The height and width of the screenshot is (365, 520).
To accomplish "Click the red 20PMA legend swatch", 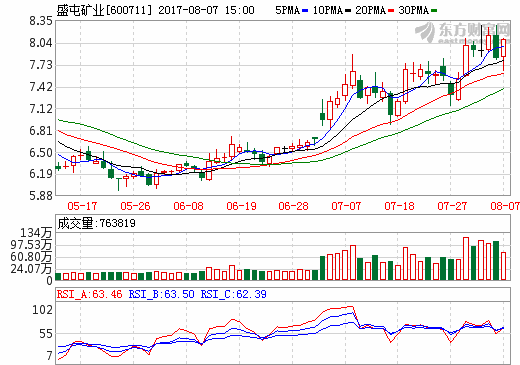I will [391, 11].
